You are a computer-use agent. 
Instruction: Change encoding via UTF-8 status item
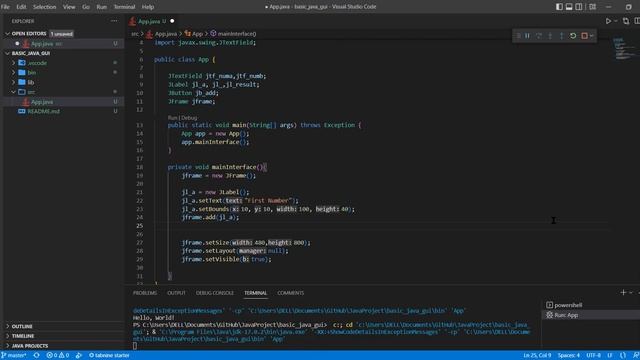pos(593,356)
